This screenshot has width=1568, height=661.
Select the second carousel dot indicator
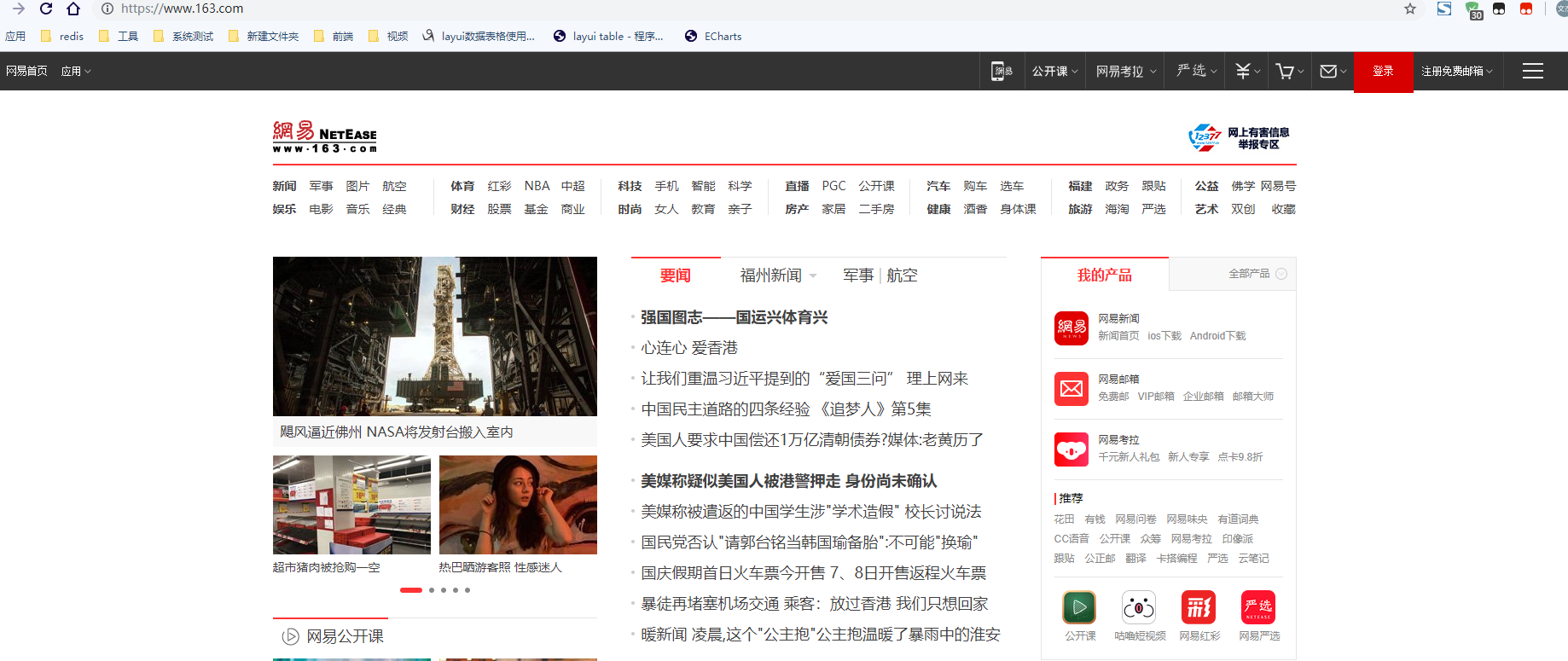(432, 590)
